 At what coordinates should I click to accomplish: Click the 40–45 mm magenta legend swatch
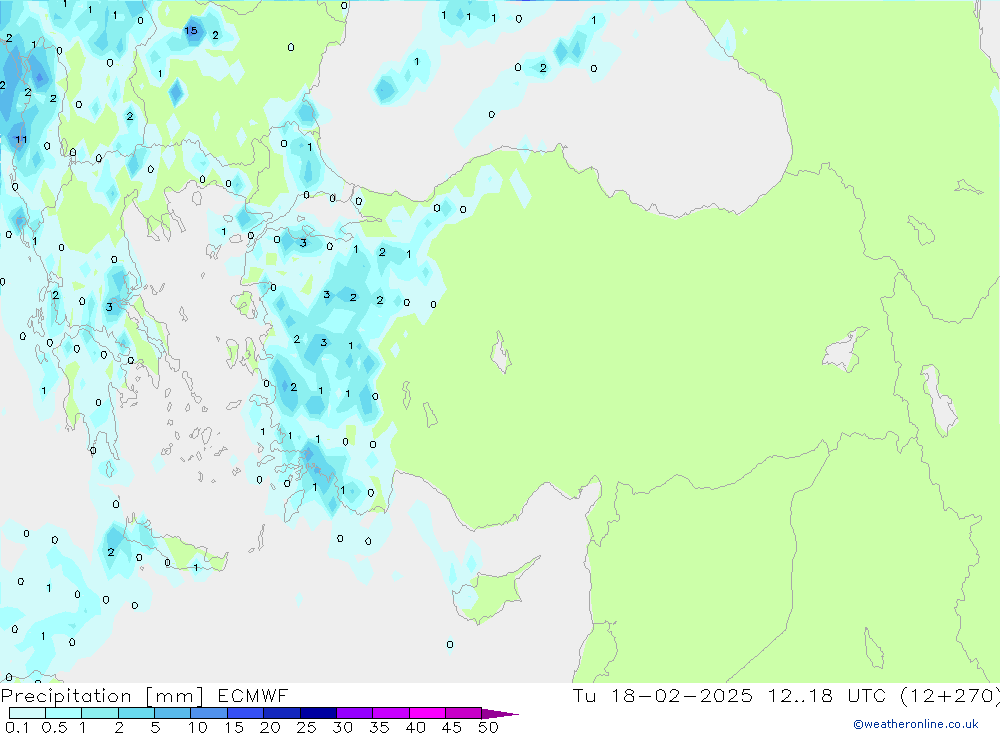427,713
